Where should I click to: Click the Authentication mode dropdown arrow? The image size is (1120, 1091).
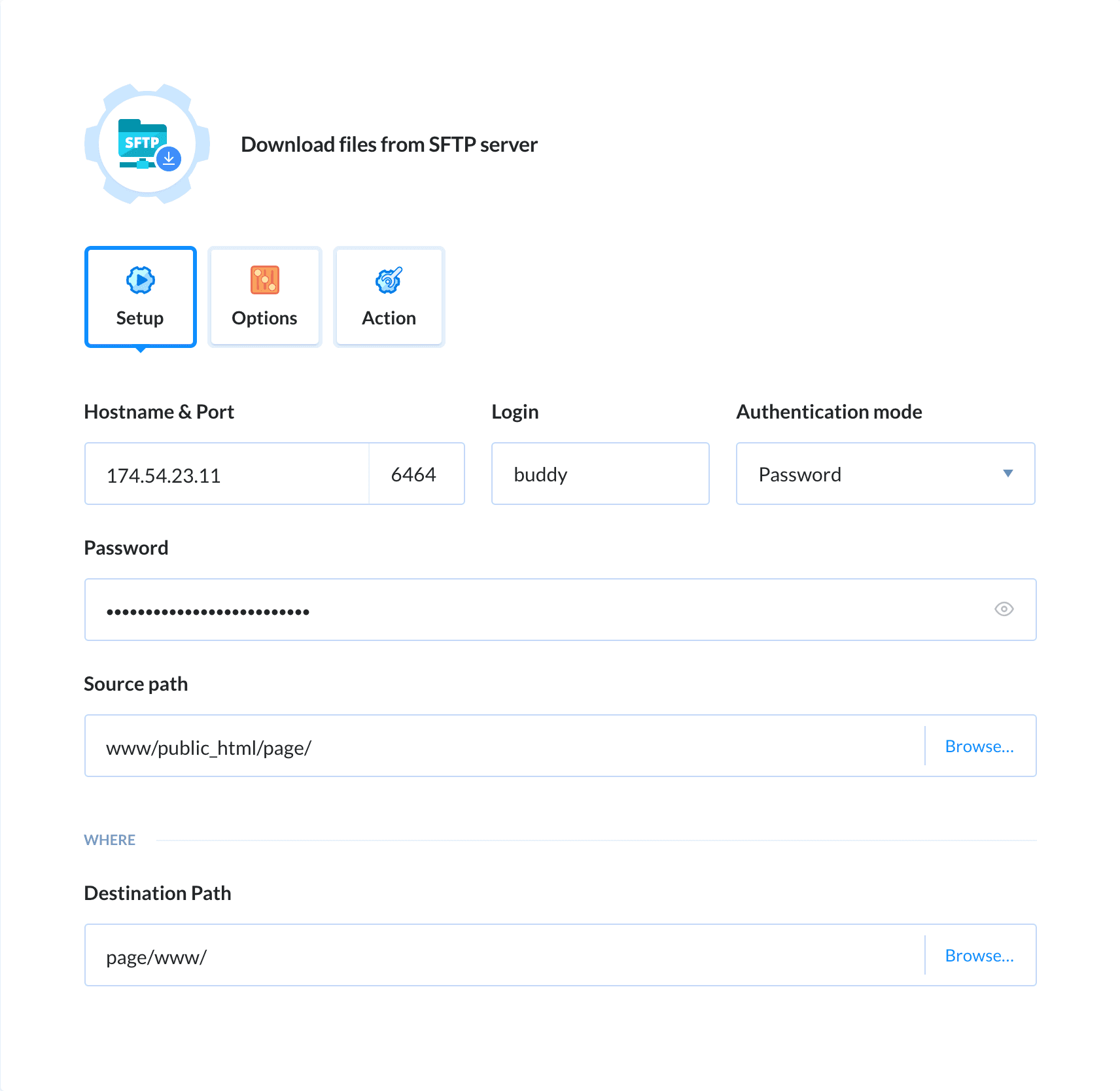click(1008, 474)
